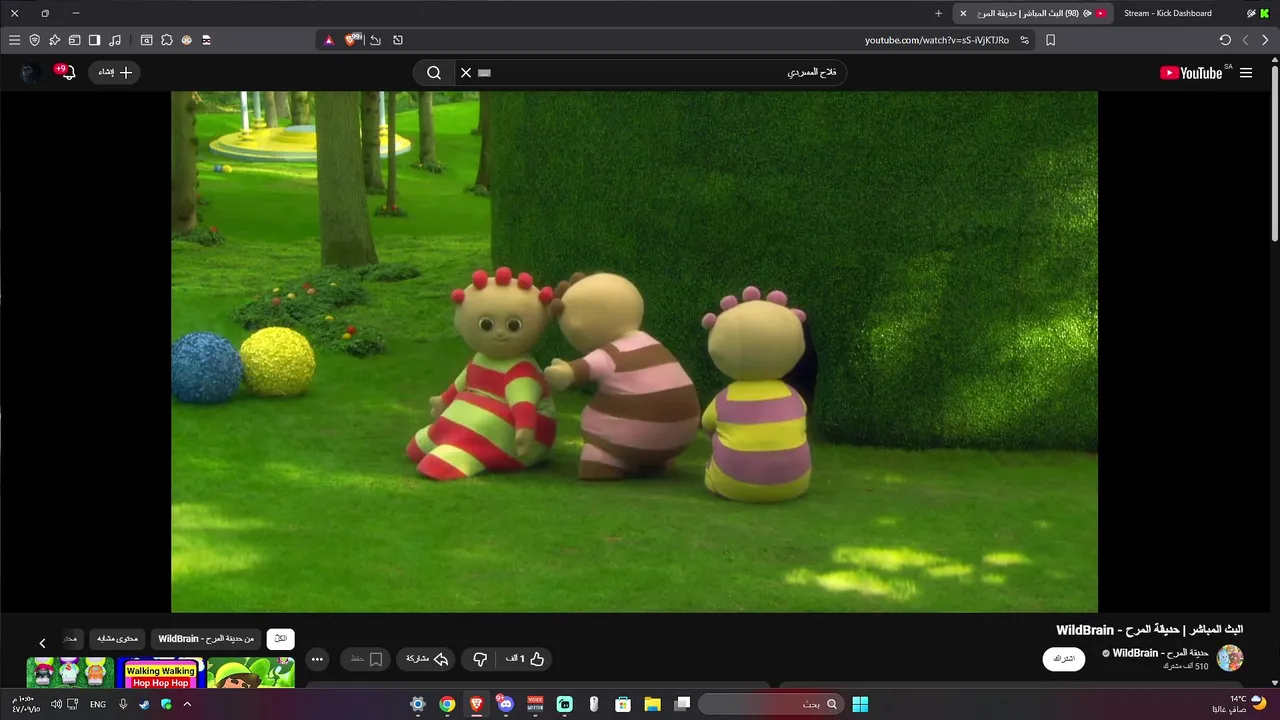The height and width of the screenshot is (720, 1280).
Task: Share the video
Action: [426, 659]
